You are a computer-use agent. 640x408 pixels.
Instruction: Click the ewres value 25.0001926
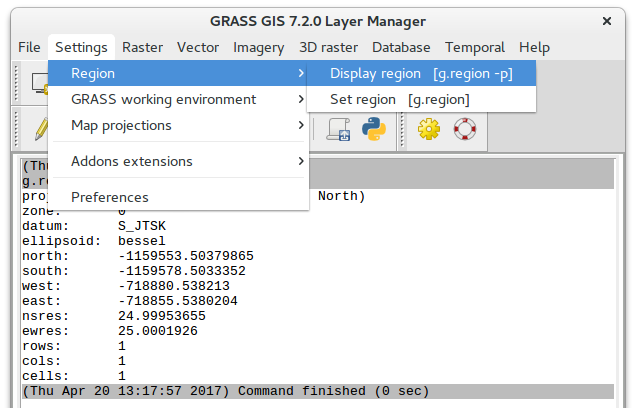(x=158, y=331)
